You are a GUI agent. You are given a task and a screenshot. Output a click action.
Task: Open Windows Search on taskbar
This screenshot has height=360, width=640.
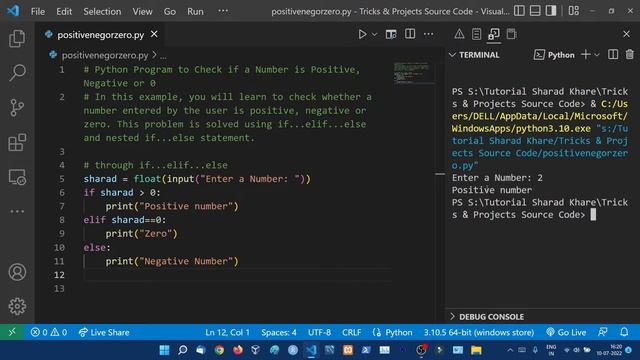[182, 350]
